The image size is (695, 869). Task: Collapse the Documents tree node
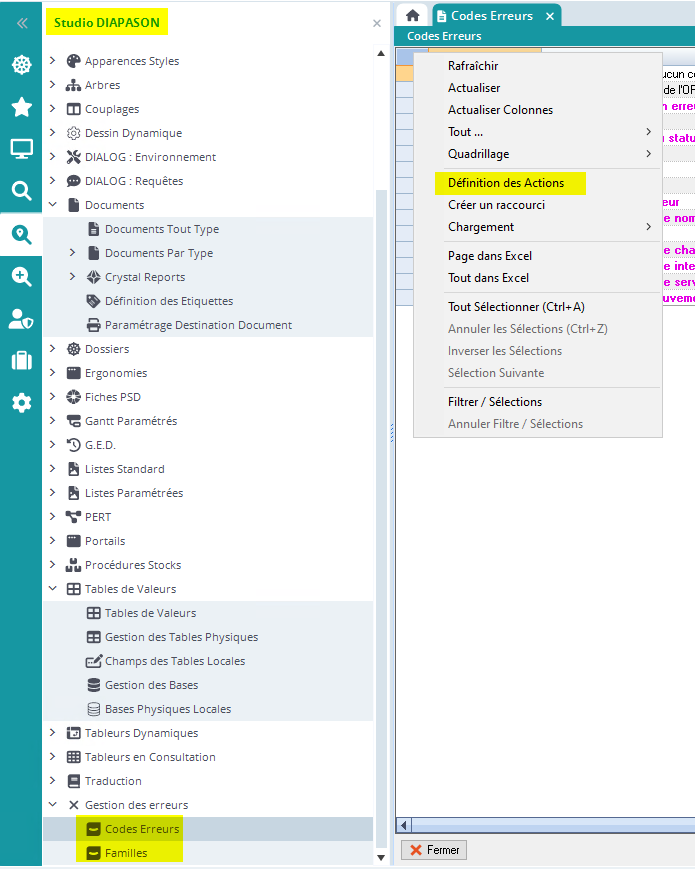pyautogui.click(x=53, y=205)
